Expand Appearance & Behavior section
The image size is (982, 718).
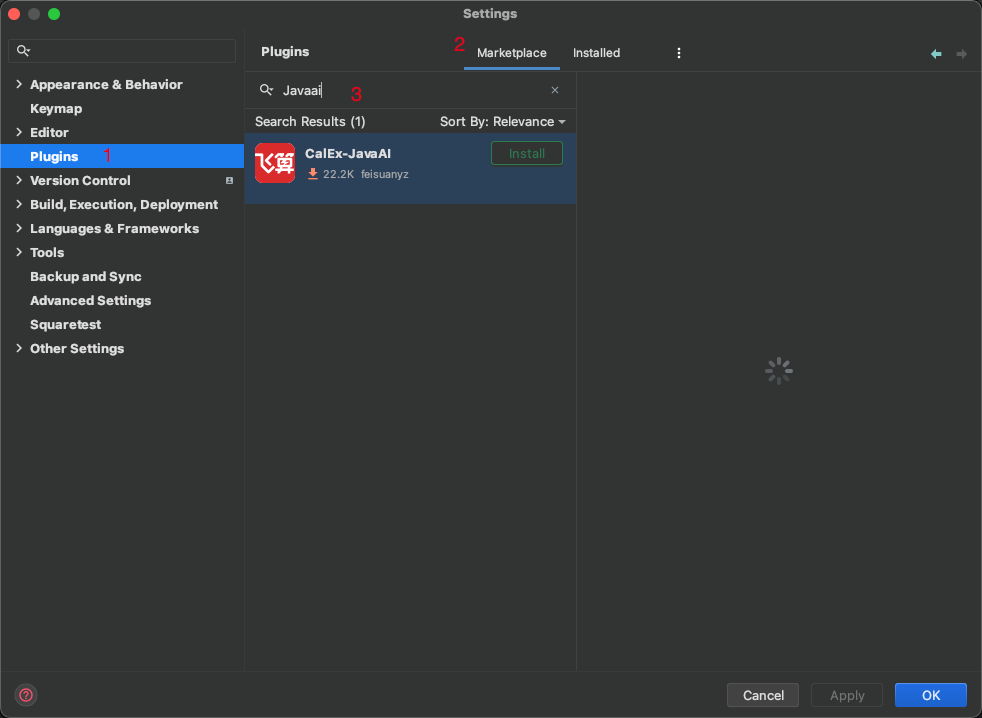coord(19,84)
